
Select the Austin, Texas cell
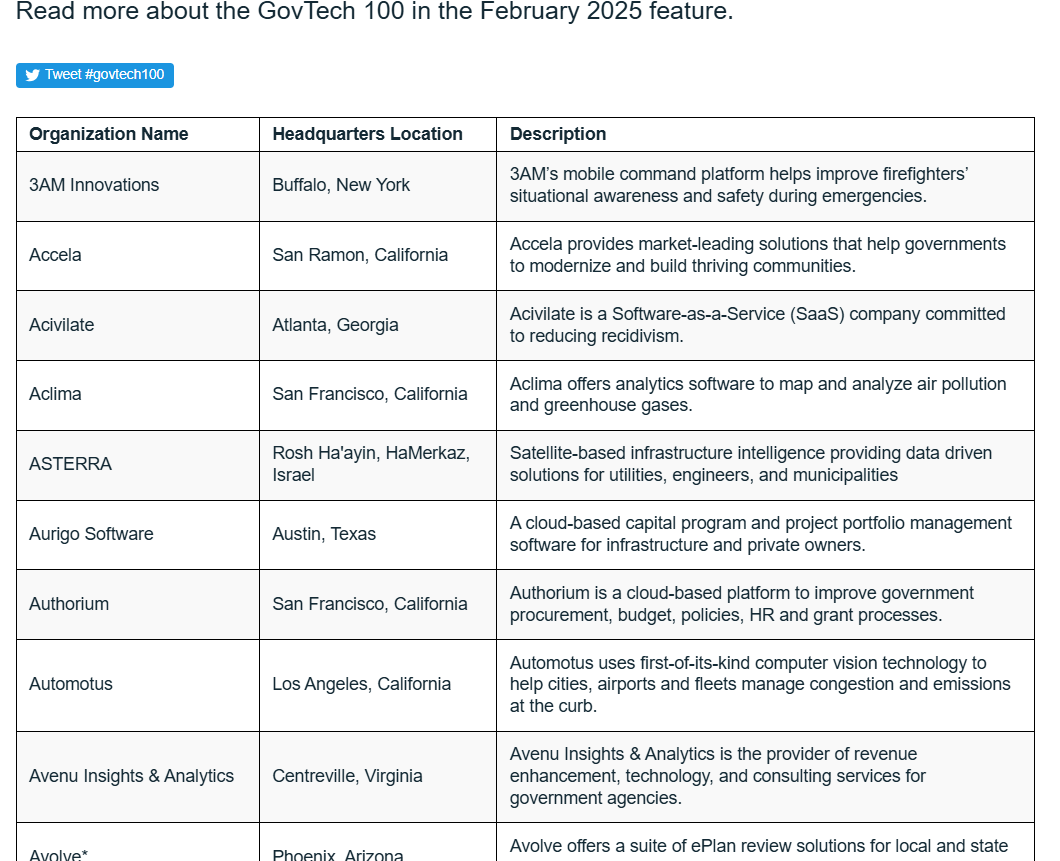pyautogui.click(x=378, y=535)
